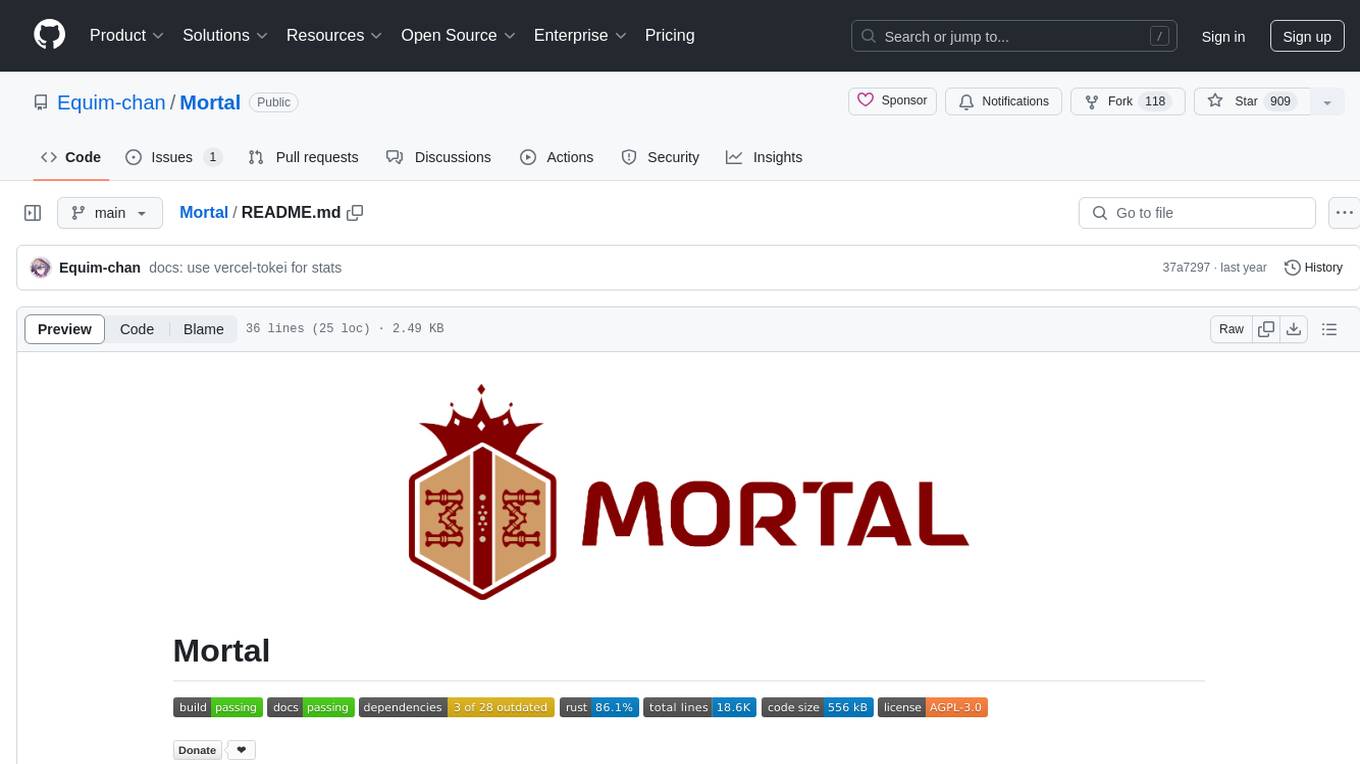The height and width of the screenshot is (764, 1360).
Task: Open Equim-chan's avatar in commit row
Action: [40, 268]
